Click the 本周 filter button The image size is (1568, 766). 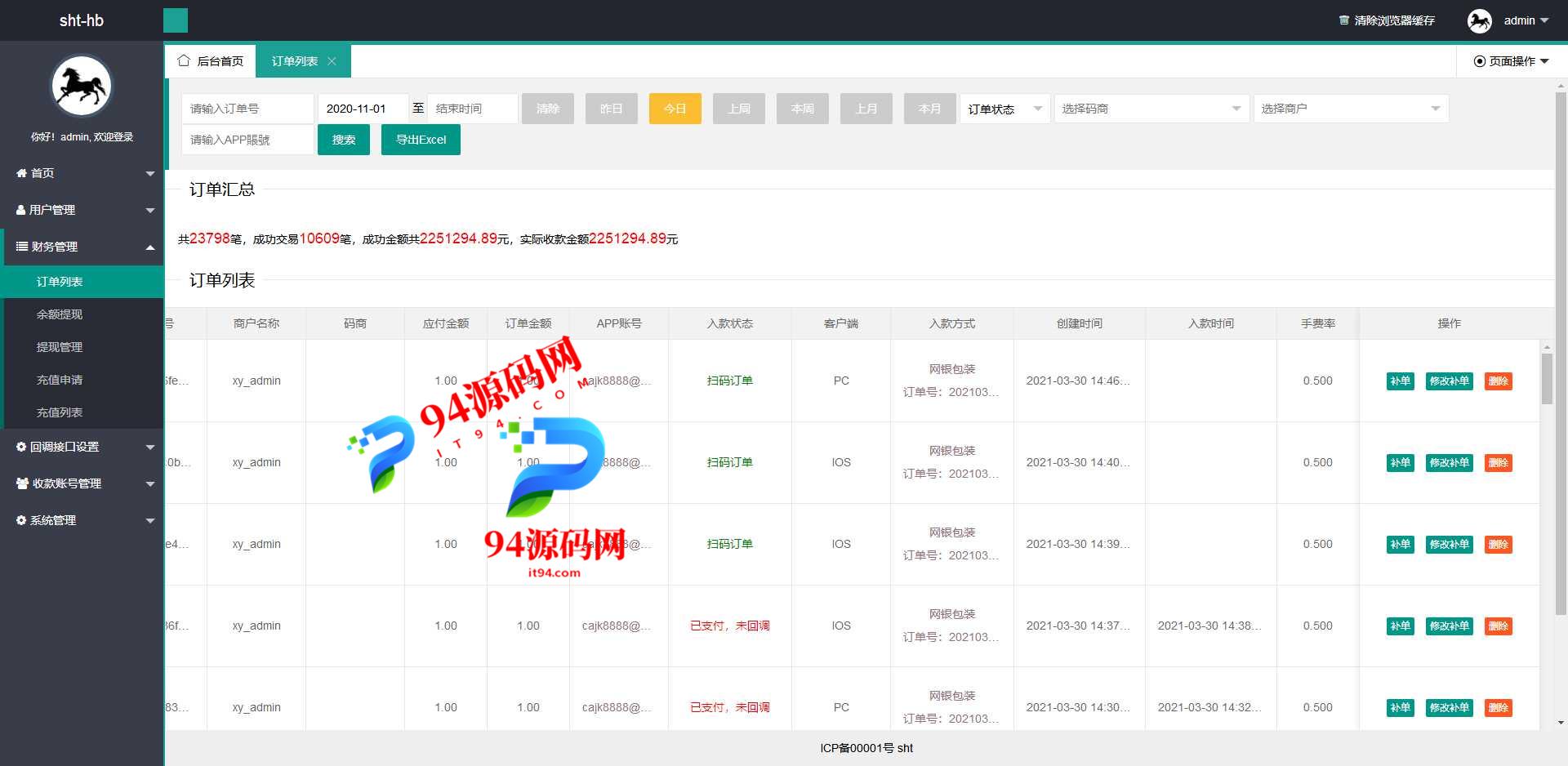803,109
